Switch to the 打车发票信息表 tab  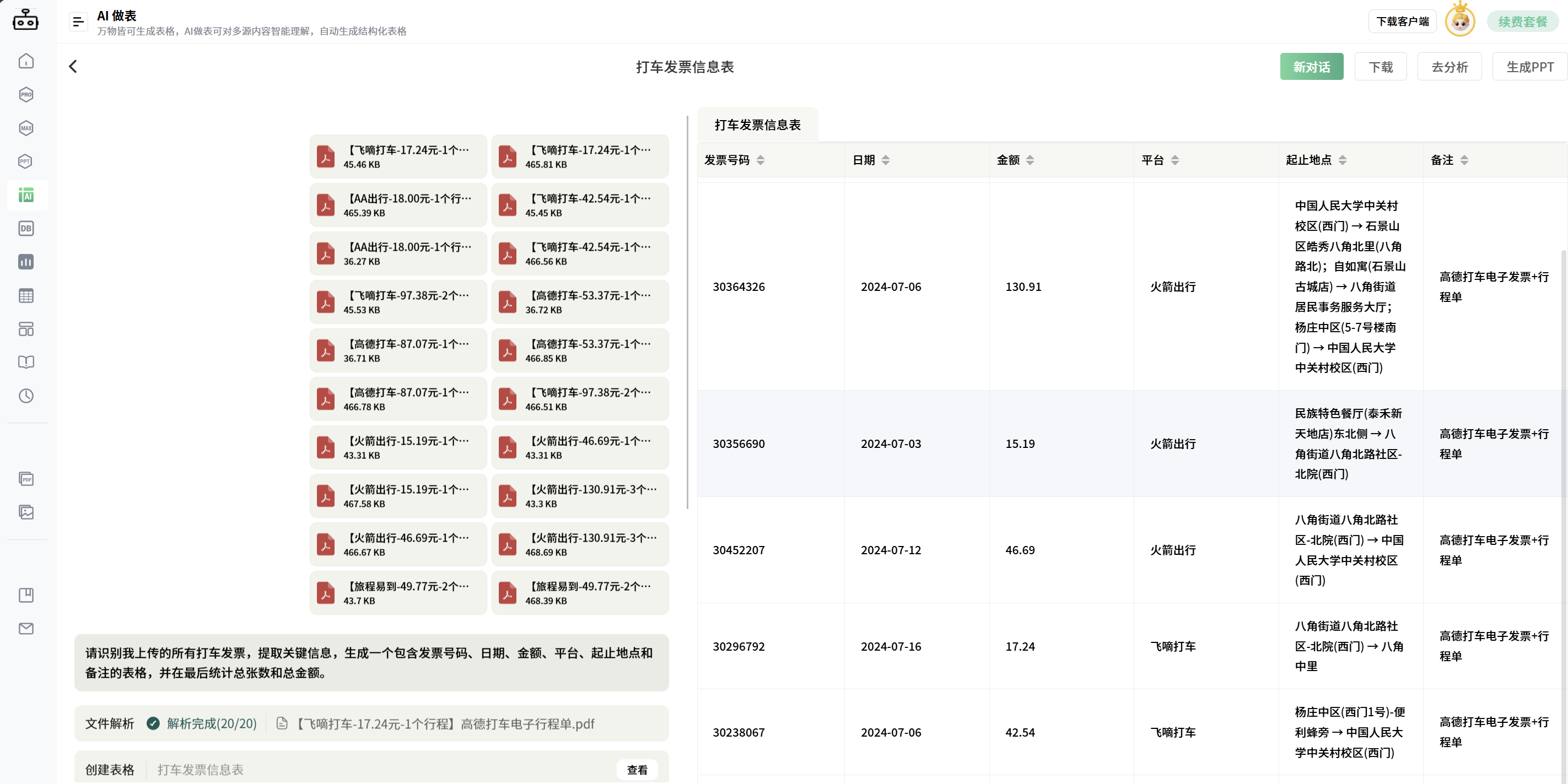coord(757,124)
